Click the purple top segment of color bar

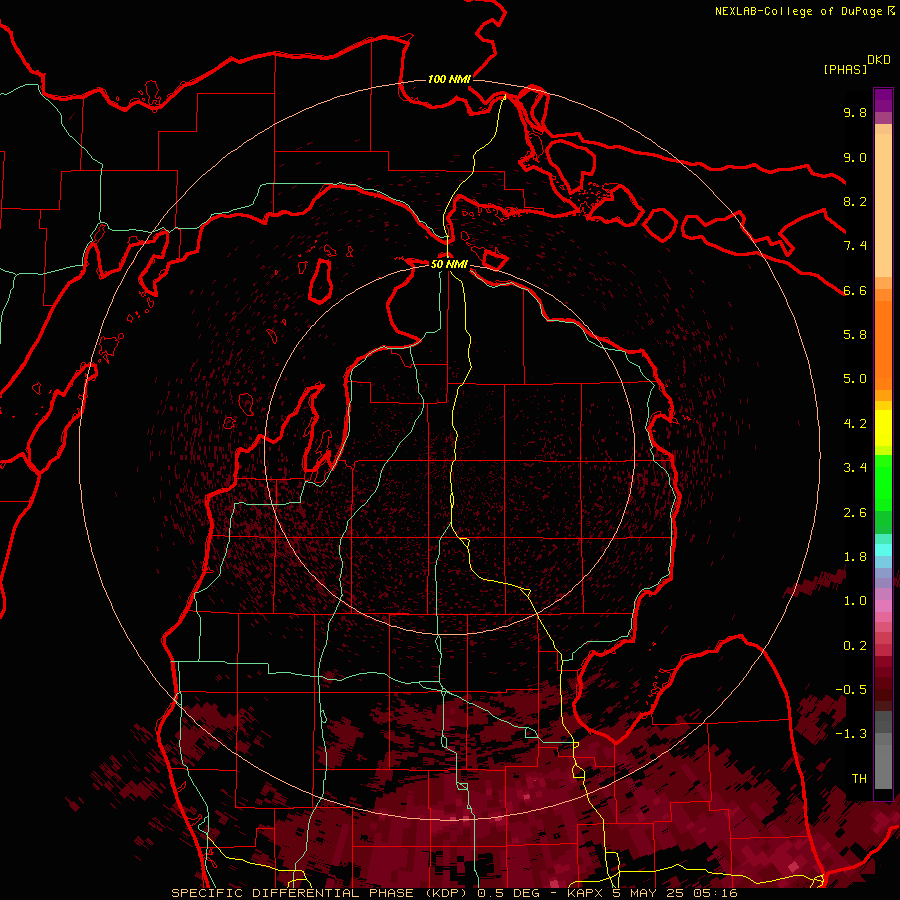[x=883, y=100]
